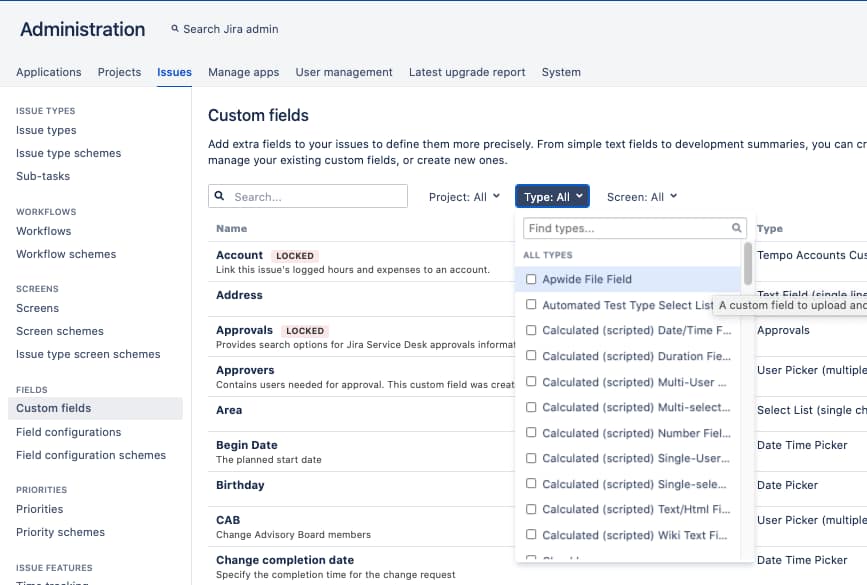
Task: Click the magnifier icon inside the Find types field
Action: point(736,228)
